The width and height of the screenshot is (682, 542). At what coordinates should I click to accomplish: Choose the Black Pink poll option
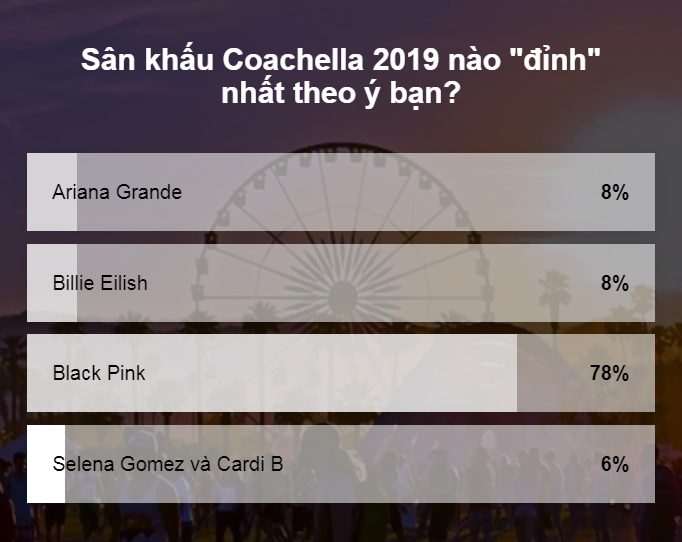tap(340, 373)
